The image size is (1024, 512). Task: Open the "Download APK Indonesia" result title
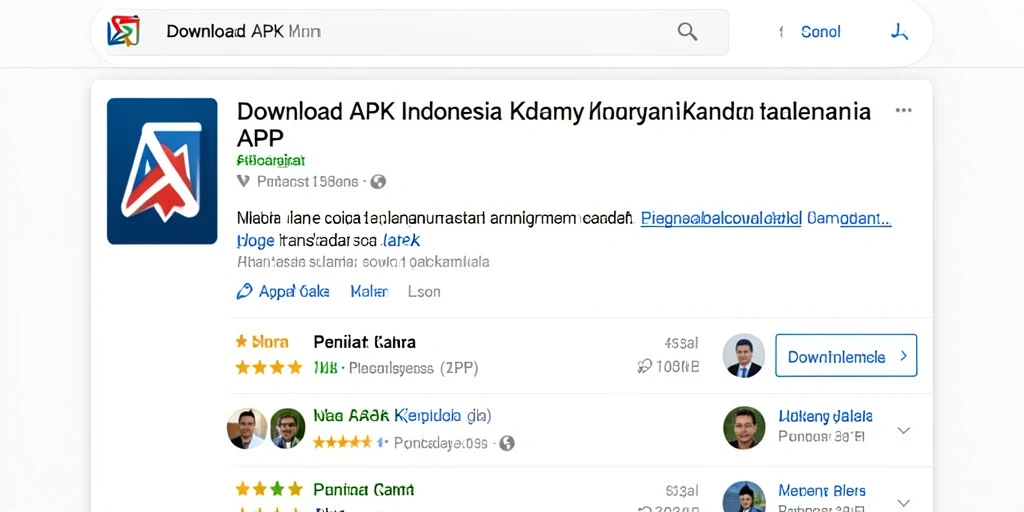click(x=554, y=124)
